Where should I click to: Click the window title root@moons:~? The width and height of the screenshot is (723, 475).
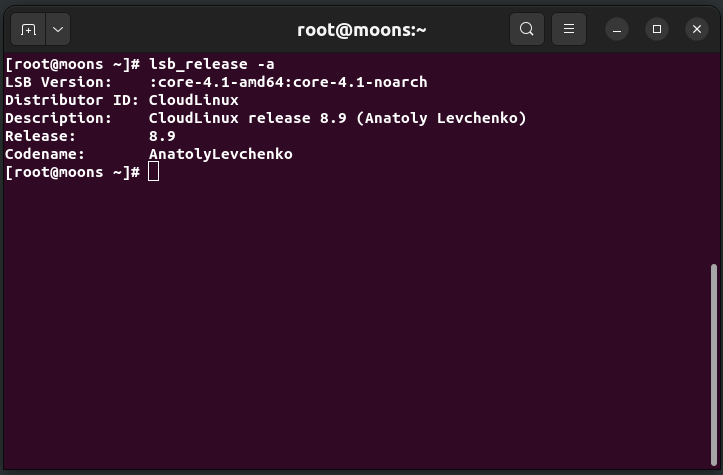click(362, 30)
